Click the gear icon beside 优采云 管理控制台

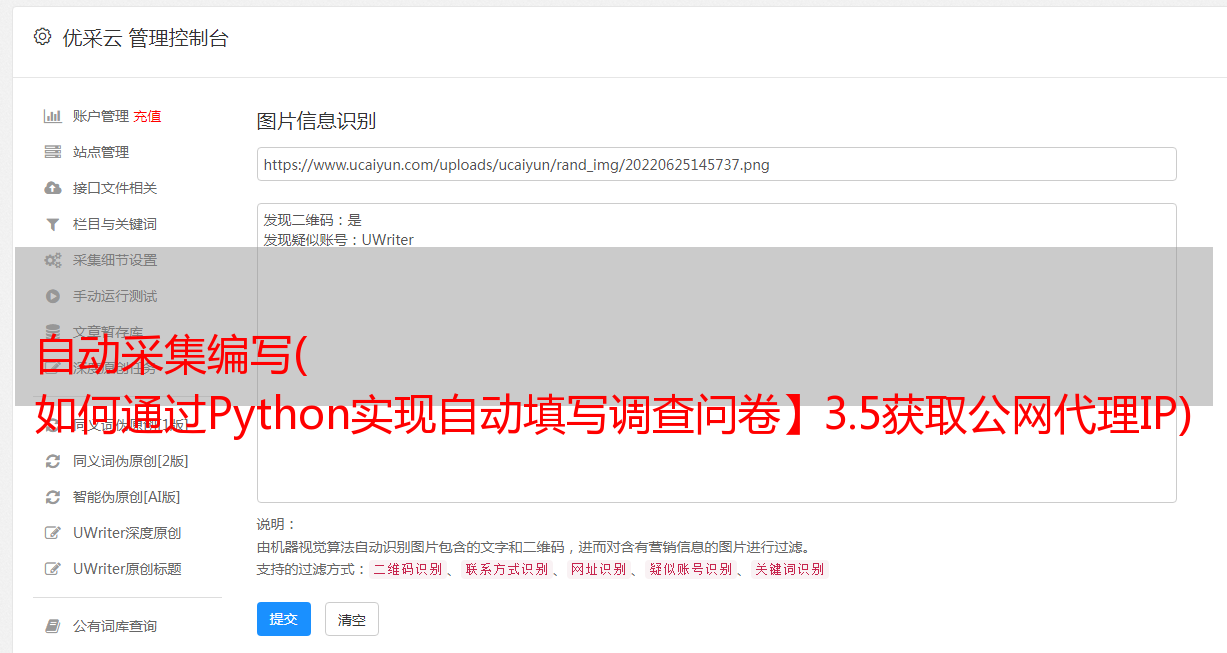[x=42, y=37]
